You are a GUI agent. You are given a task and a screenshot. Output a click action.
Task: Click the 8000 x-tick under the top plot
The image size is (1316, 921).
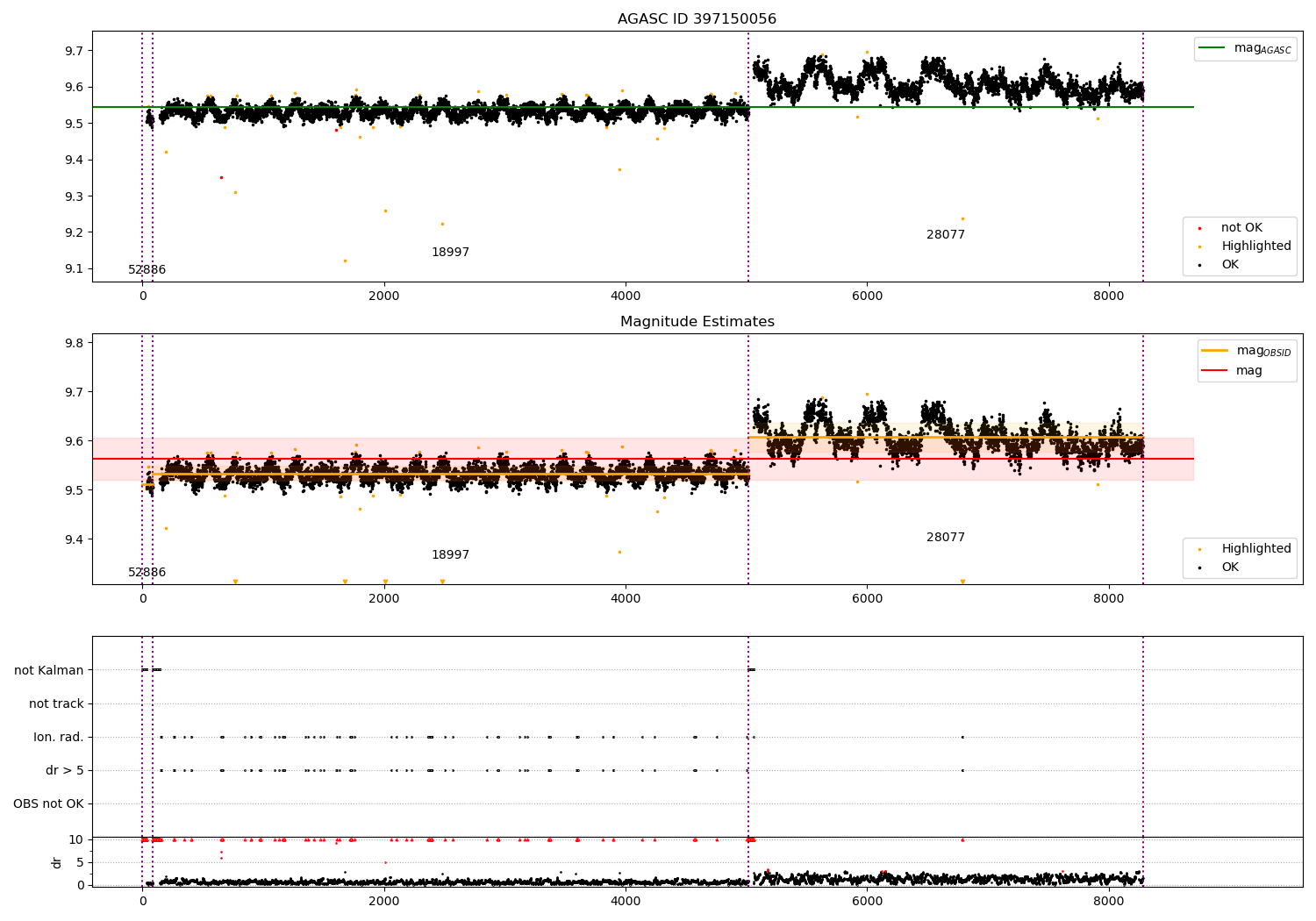[1109, 296]
